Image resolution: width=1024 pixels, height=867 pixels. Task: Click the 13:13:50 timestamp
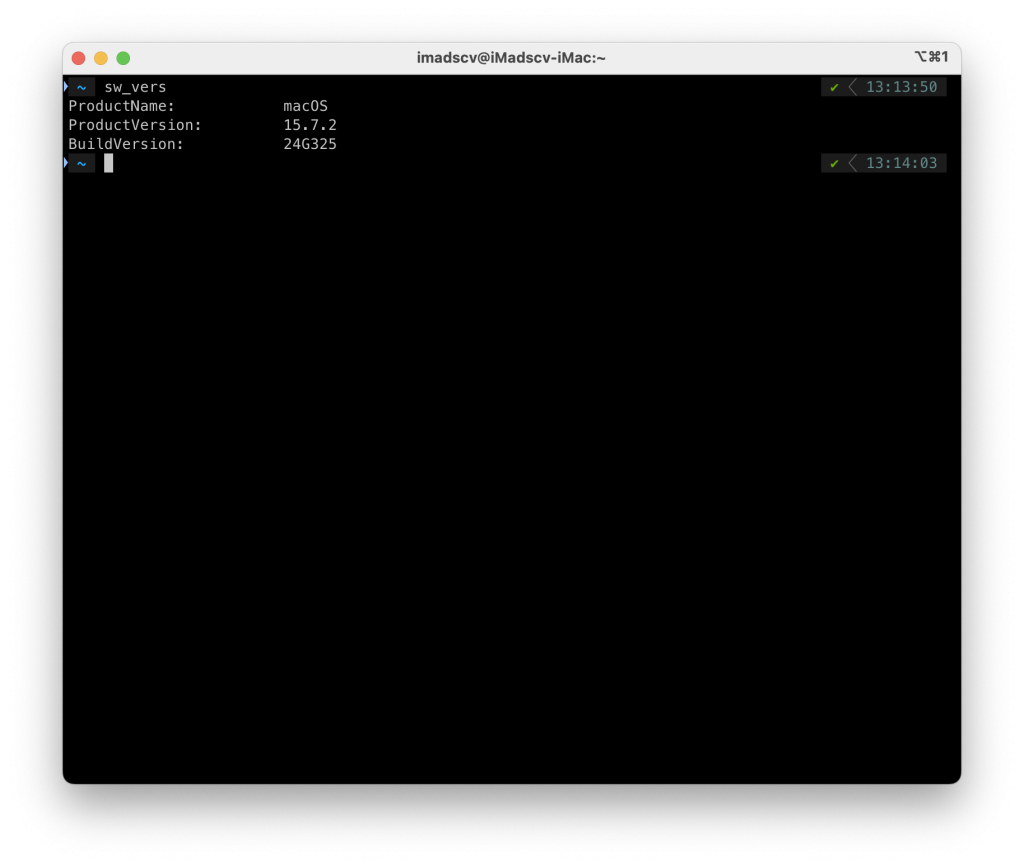point(901,87)
